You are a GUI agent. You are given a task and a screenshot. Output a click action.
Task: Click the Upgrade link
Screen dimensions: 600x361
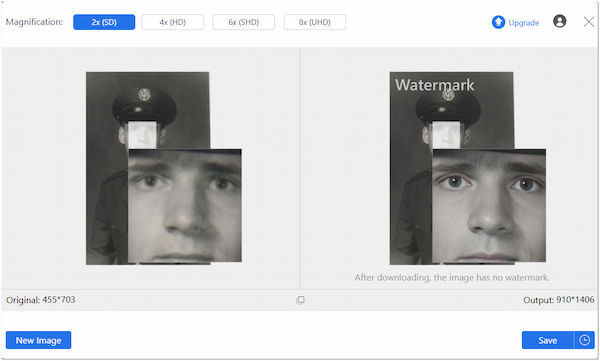pyautogui.click(x=523, y=23)
